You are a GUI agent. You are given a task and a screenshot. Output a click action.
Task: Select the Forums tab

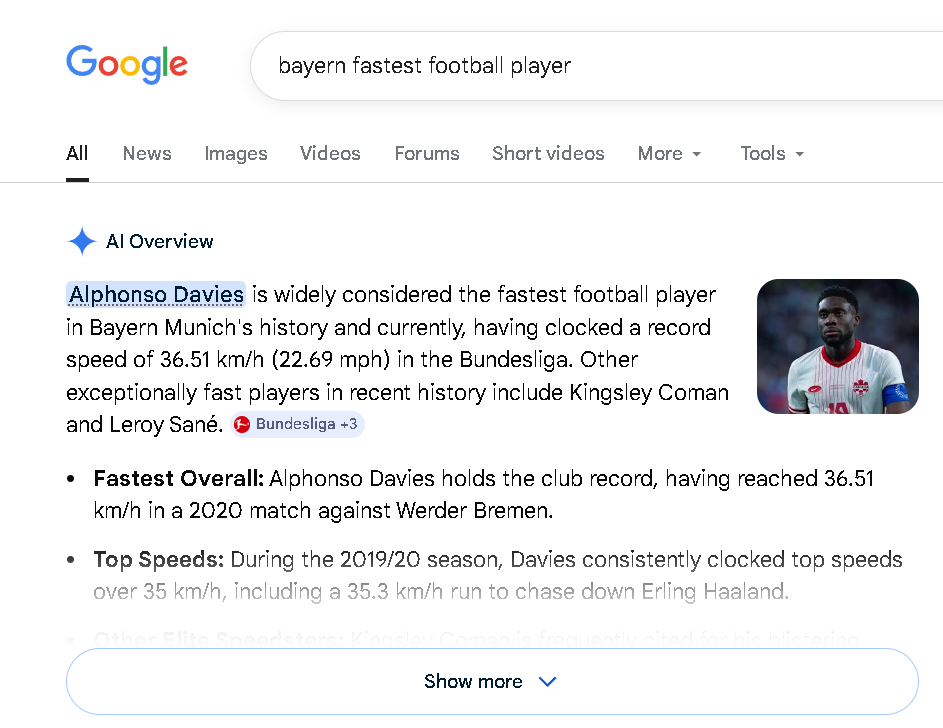[x=427, y=154]
